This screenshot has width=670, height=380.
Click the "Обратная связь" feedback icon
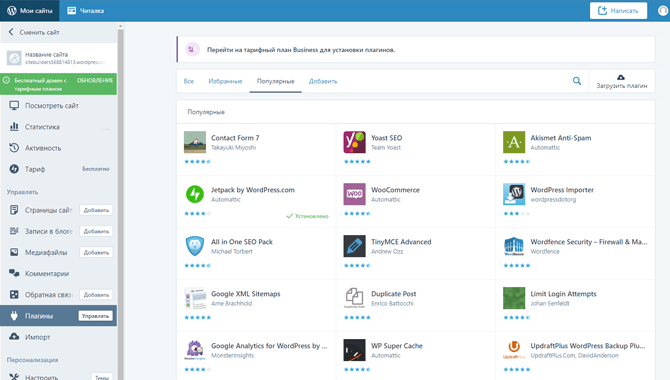pos(14,295)
